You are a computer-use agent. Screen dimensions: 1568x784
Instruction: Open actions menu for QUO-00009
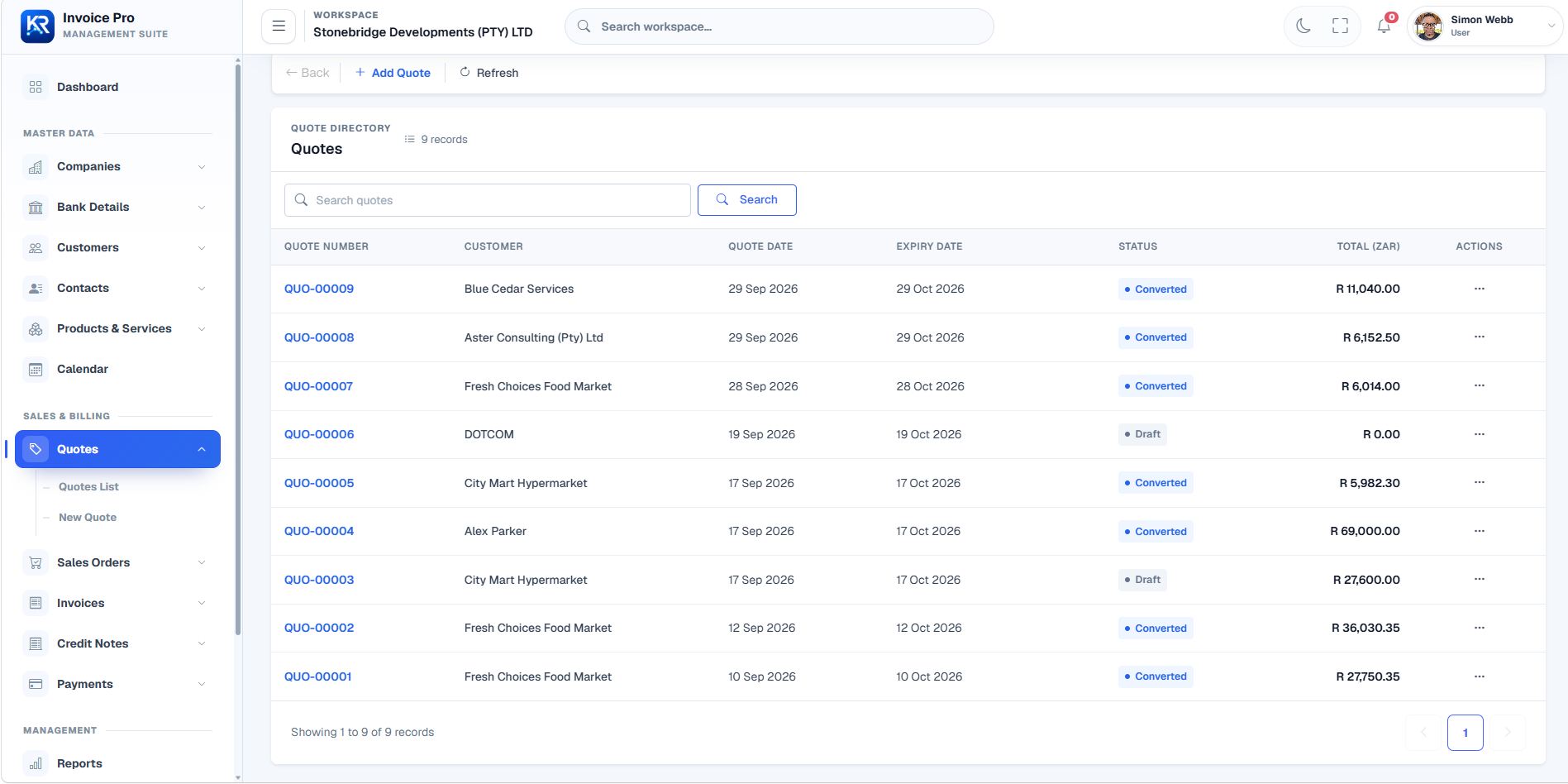tap(1480, 289)
